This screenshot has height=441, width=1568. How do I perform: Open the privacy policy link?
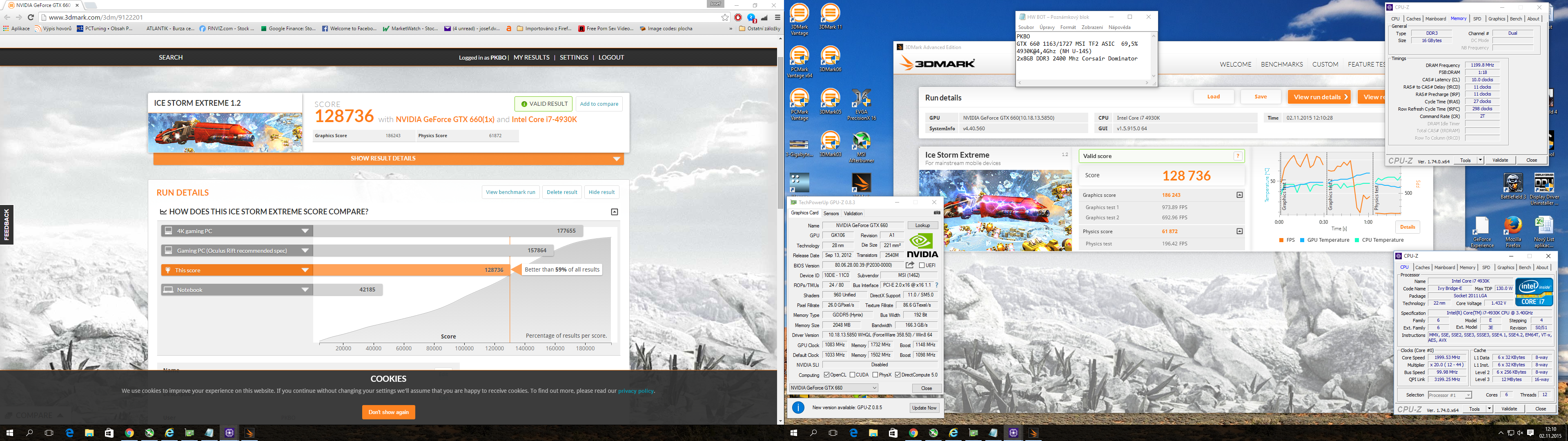click(x=636, y=391)
